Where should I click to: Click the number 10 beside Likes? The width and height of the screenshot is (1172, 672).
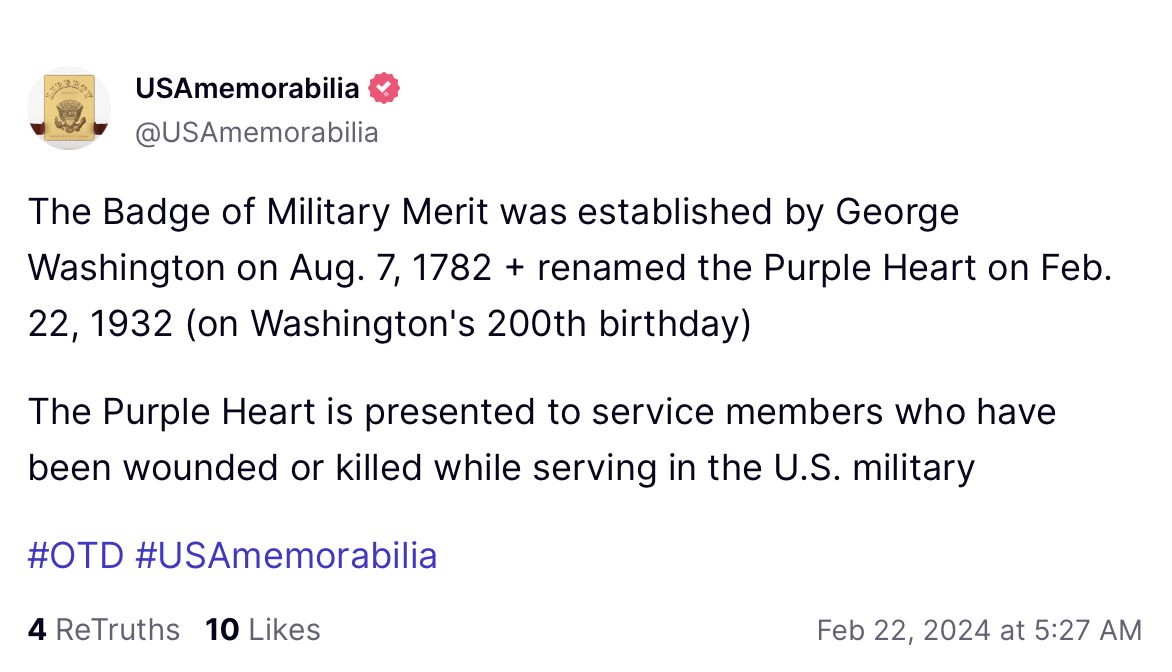click(x=222, y=630)
